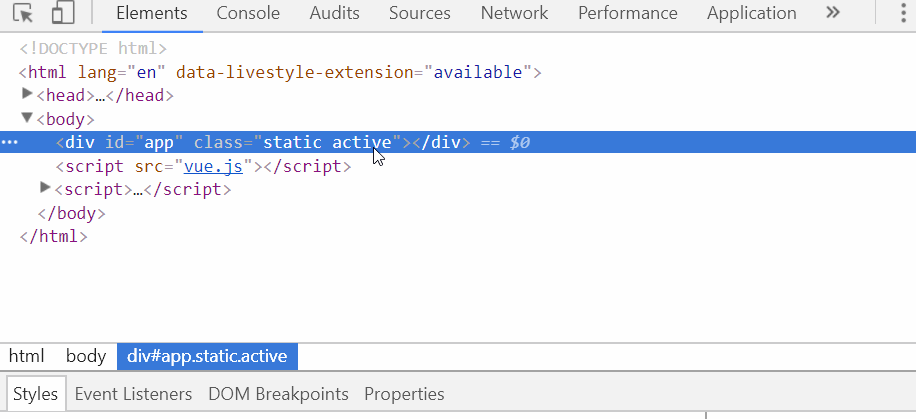
Task: Switch to the DOM Breakpoints pane
Action: pos(278,394)
